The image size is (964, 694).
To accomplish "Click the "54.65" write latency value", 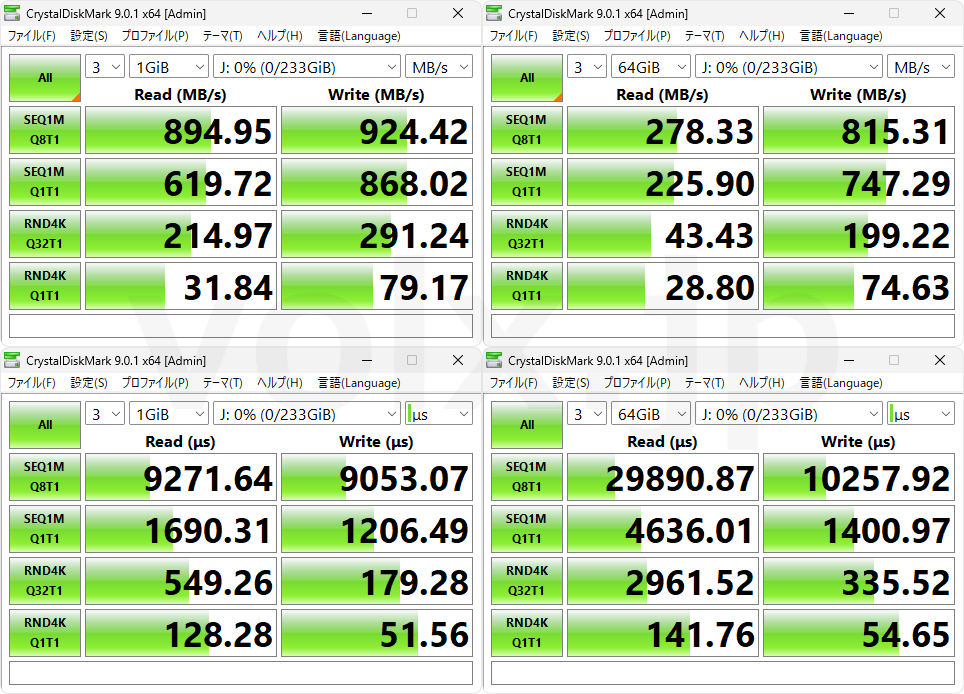I will pos(859,633).
